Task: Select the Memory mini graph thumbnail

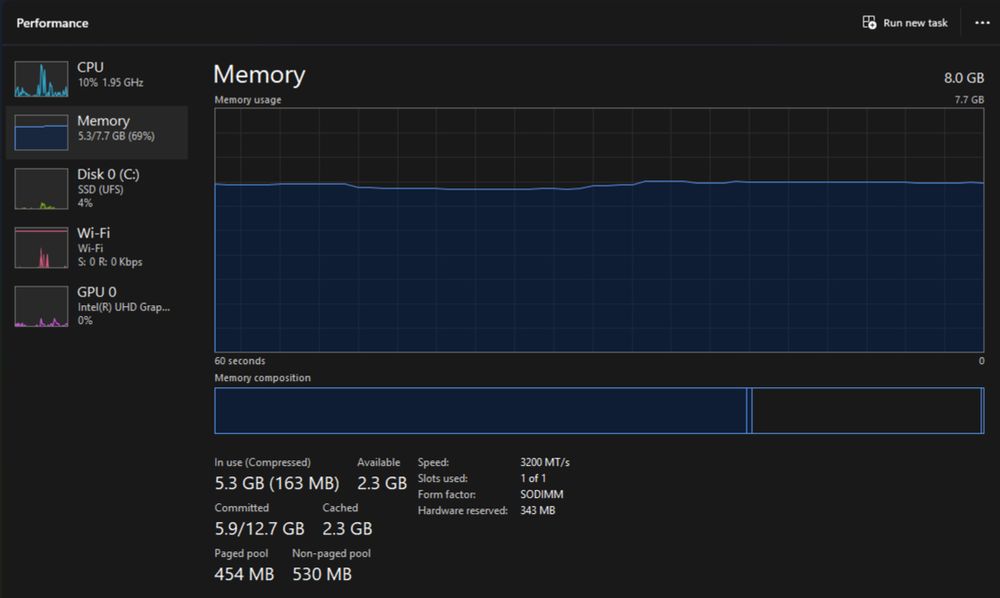Action: coord(41,133)
